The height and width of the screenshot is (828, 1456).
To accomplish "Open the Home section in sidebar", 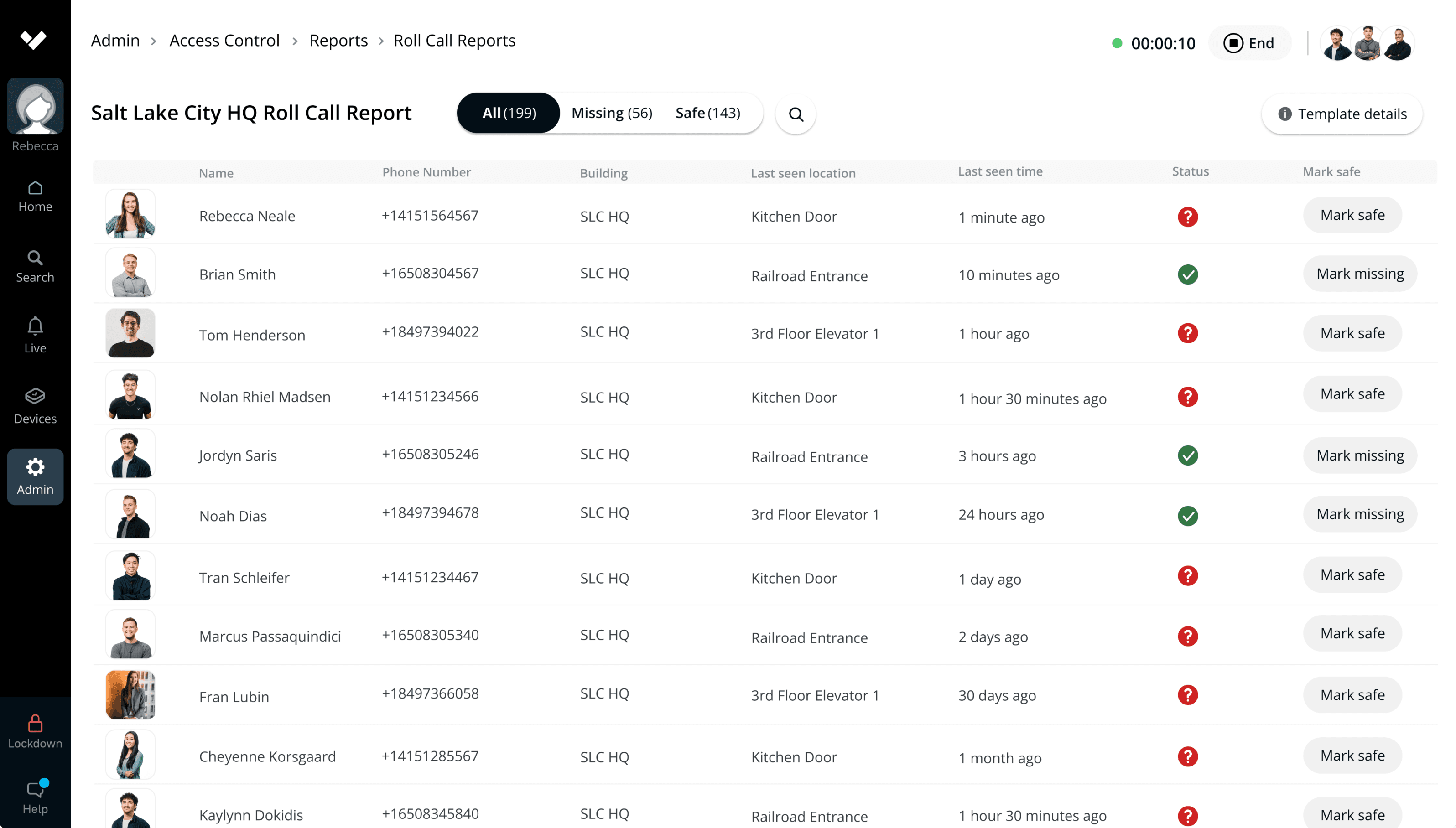I will [x=35, y=196].
